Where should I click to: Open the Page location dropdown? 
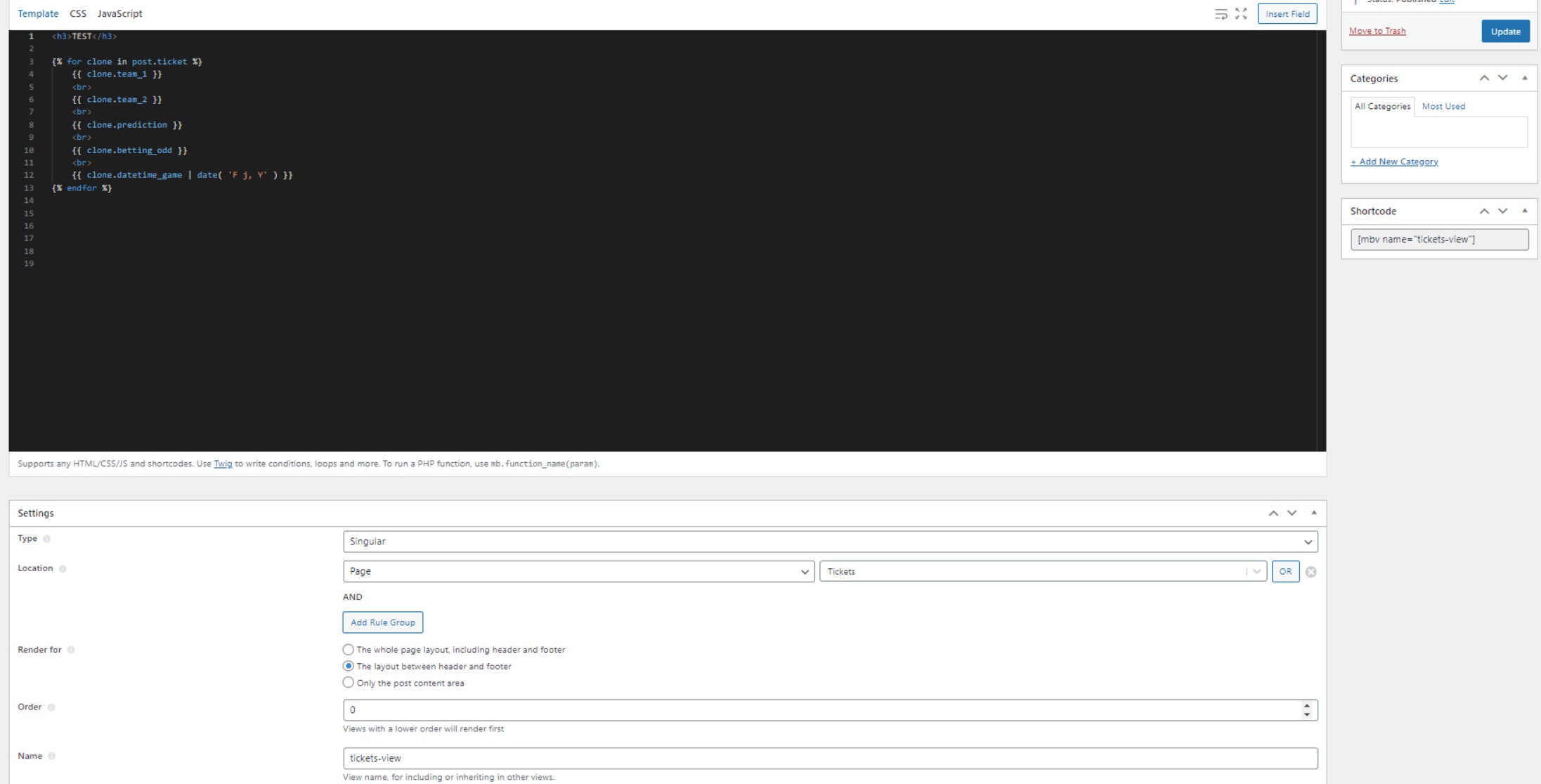[578, 571]
